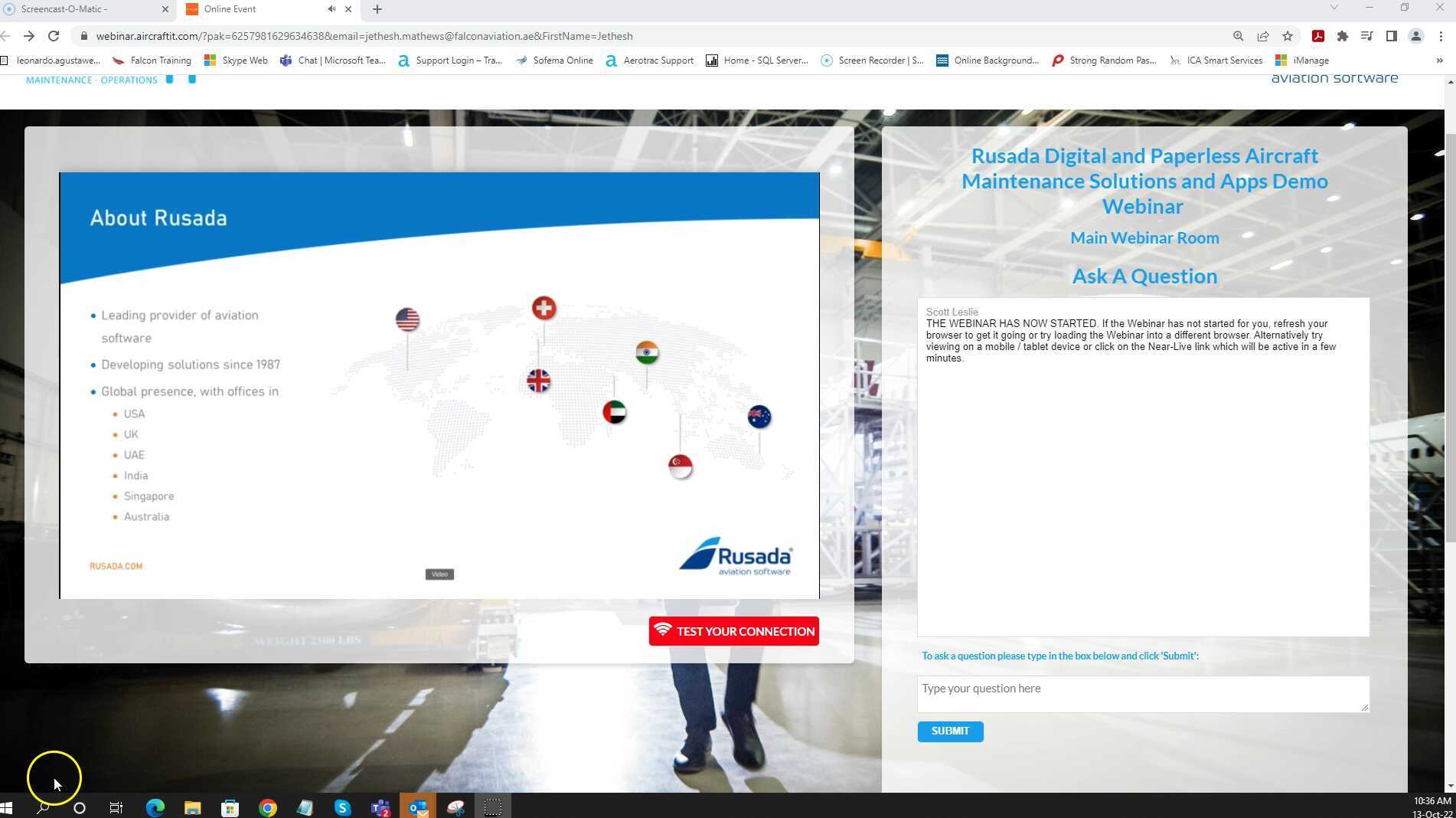Open the Sofema Online bookmark
This screenshot has width=1456, height=818.
click(x=553, y=61)
